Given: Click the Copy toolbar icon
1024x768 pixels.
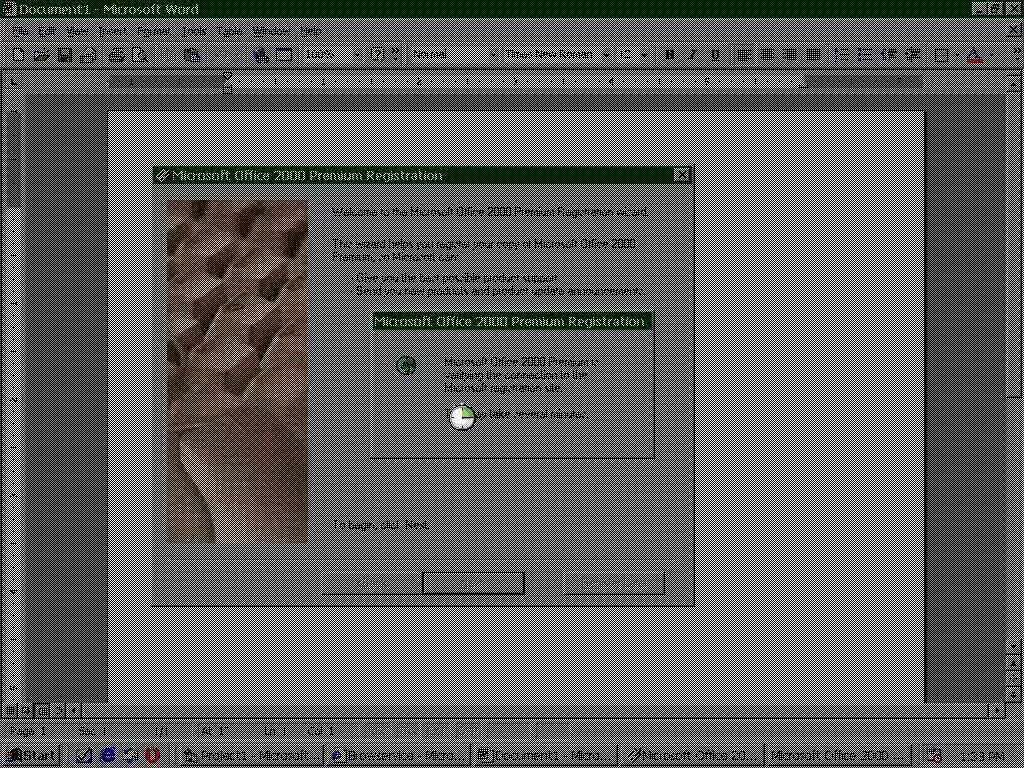Looking at the screenshot, I should 168,55.
